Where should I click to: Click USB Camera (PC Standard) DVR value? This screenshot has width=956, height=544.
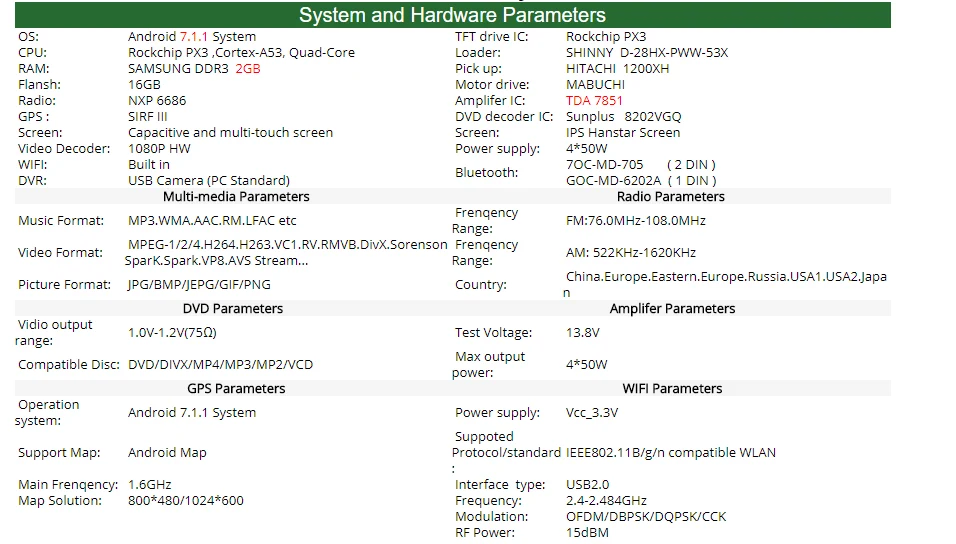pos(209,181)
